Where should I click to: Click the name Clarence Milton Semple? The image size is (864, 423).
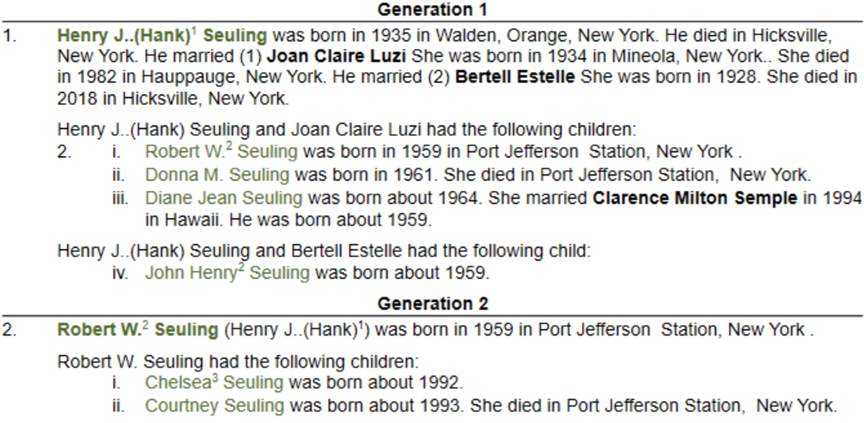694,198
